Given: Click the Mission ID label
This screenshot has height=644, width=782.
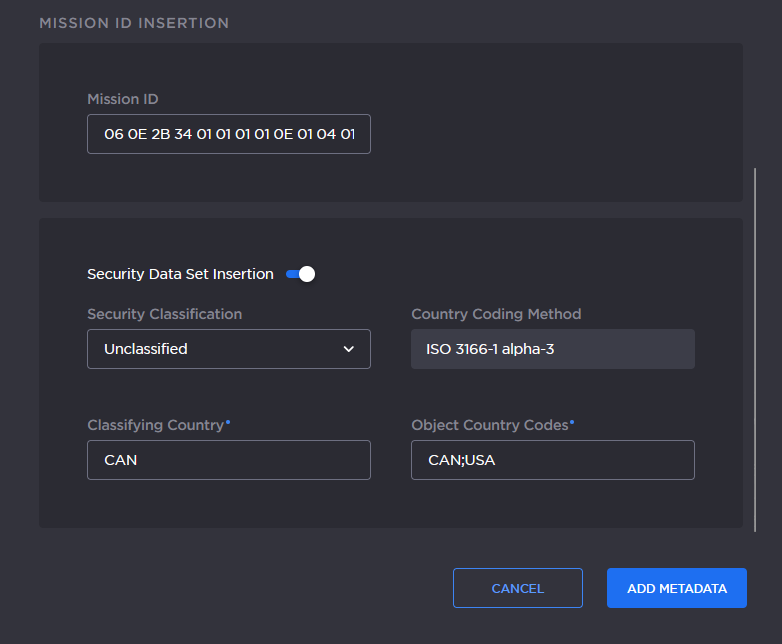Looking at the screenshot, I should pyautogui.click(x=123, y=99).
